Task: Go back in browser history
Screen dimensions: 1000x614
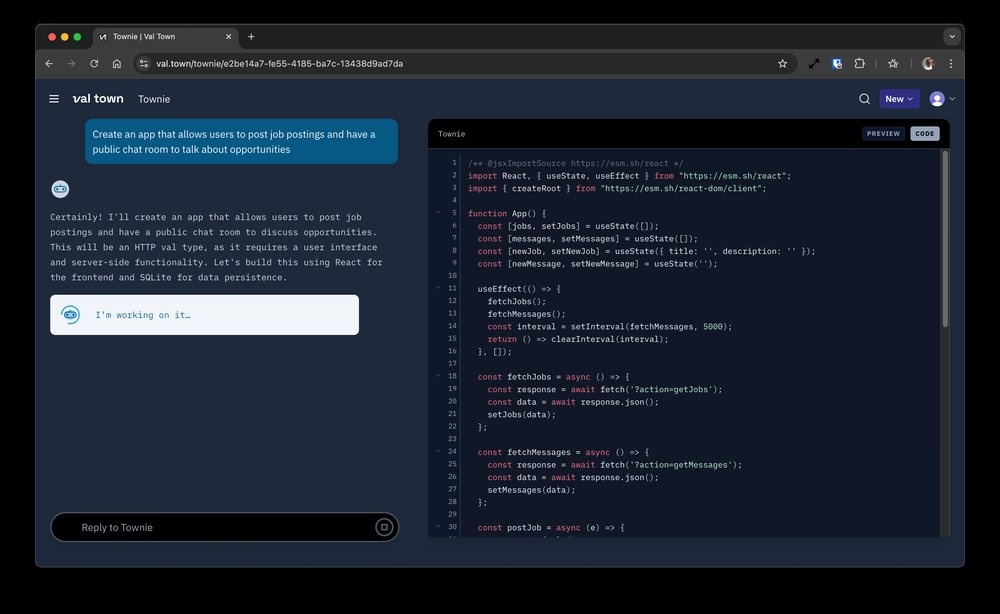Action: 49,64
